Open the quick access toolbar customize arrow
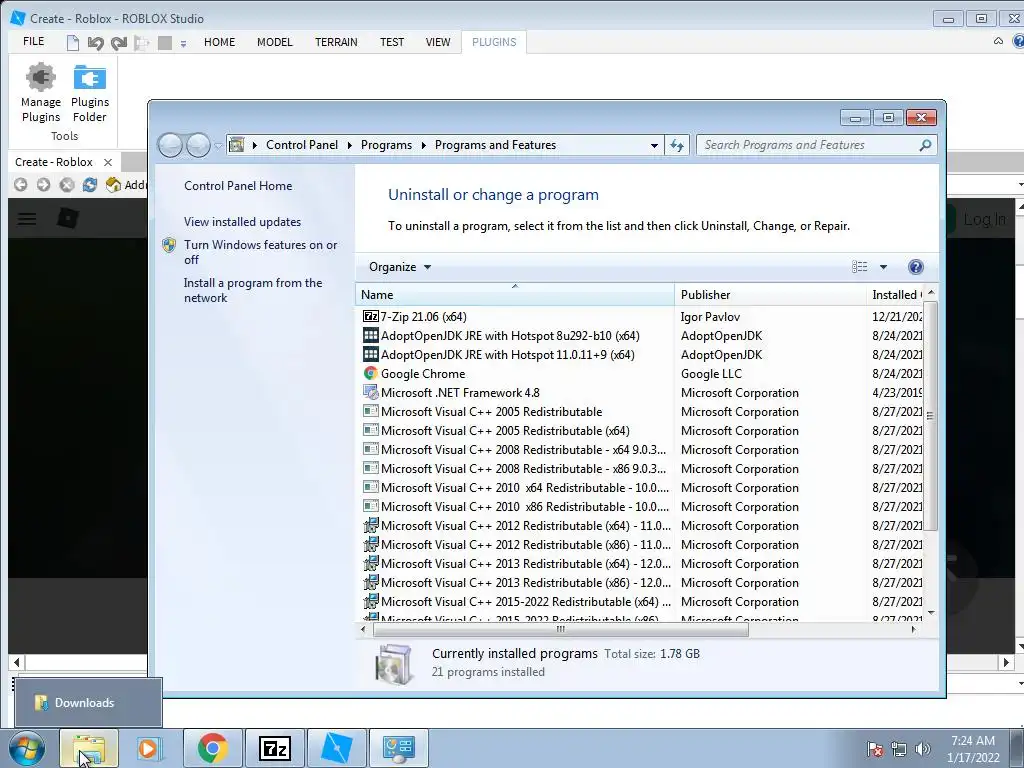 [184, 44]
